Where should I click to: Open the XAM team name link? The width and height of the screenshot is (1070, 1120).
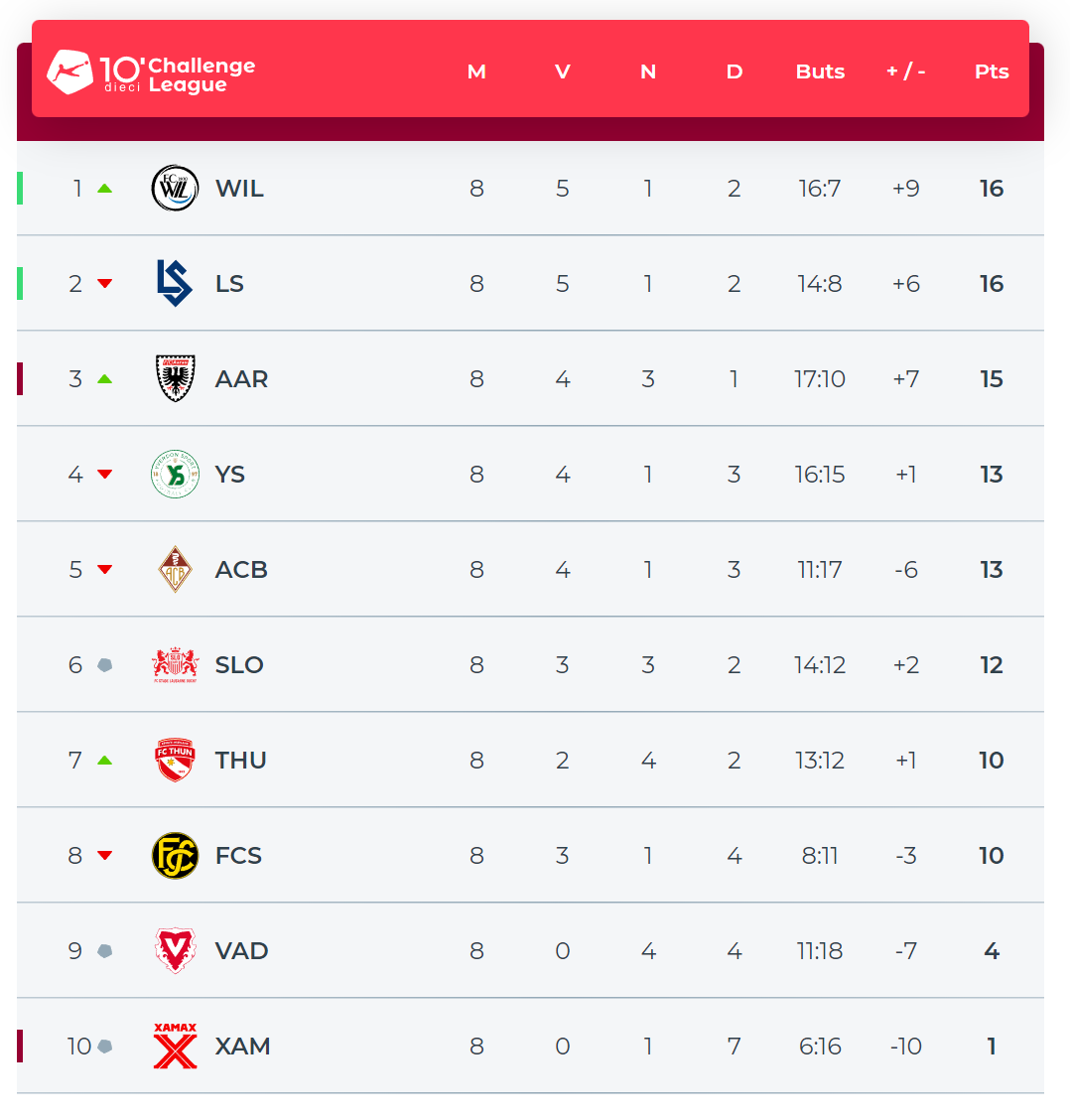pyautogui.click(x=243, y=1046)
